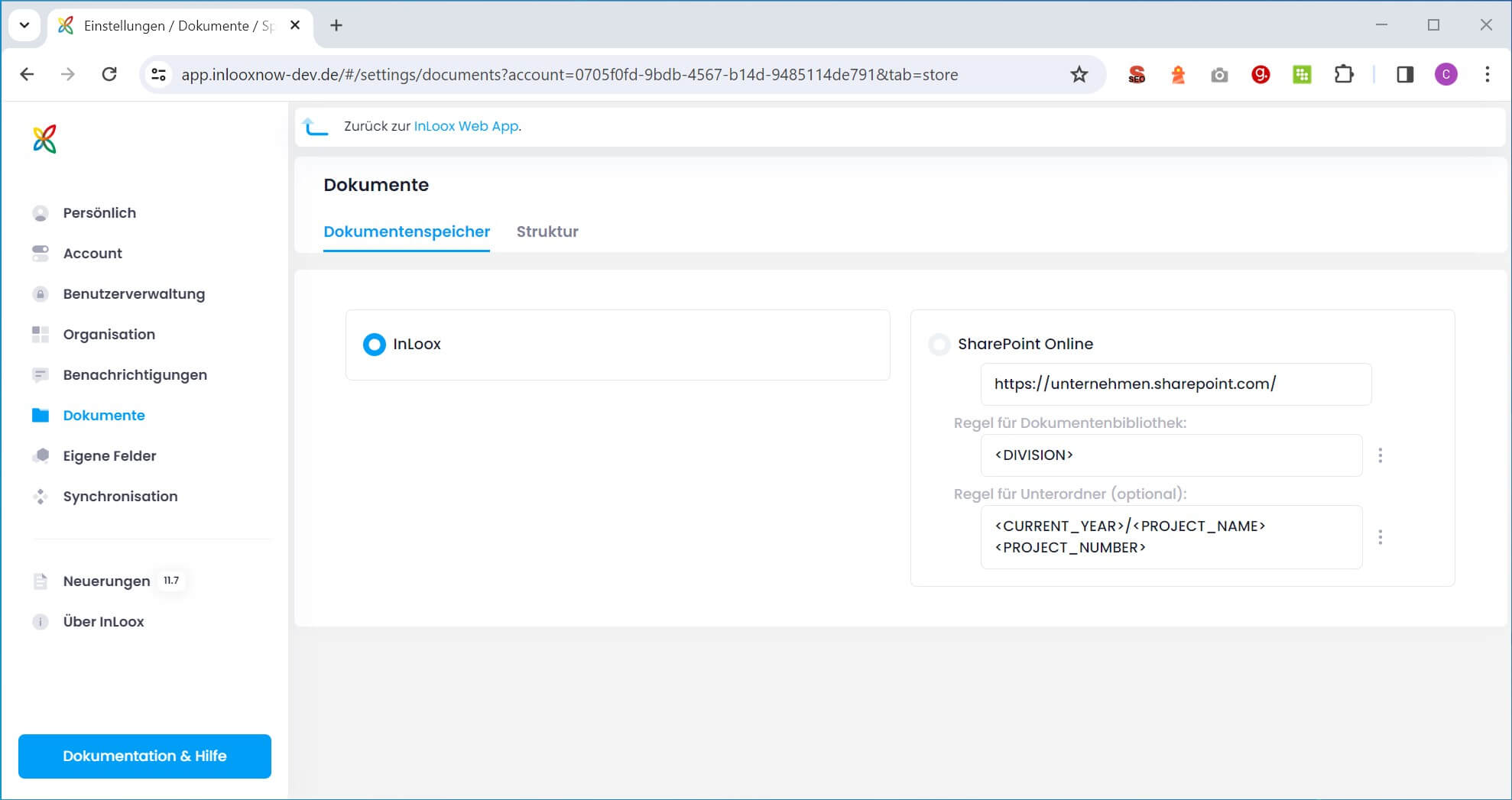This screenshot has width=1512, height=800.
Task: Select the Dokumentenspeicher tab
Action: 406,232
